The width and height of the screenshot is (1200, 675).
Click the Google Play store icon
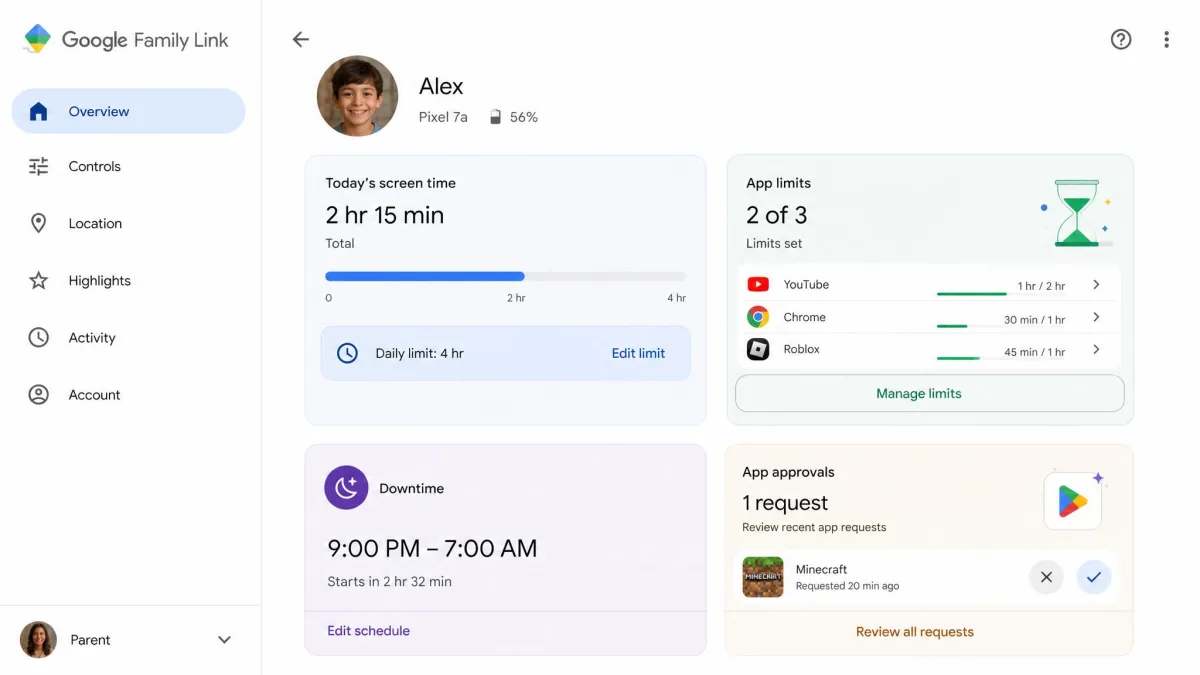pyautogui.click(x=1072, y=501)
